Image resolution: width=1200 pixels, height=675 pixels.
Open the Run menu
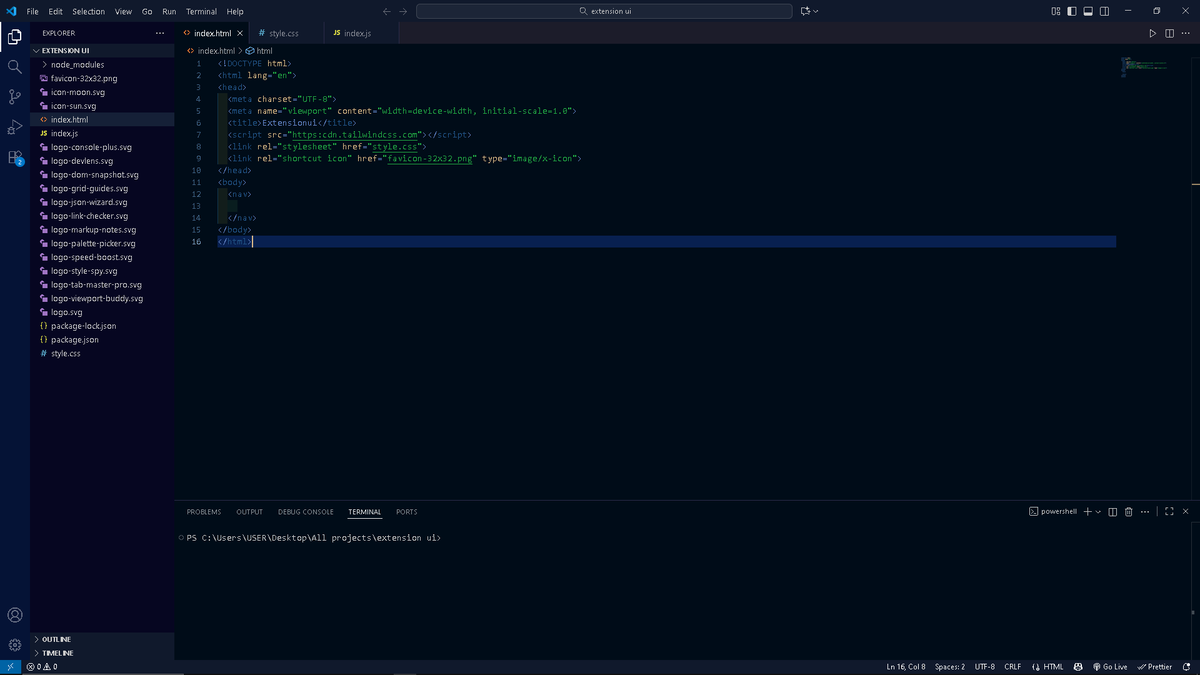coord(169,11)
